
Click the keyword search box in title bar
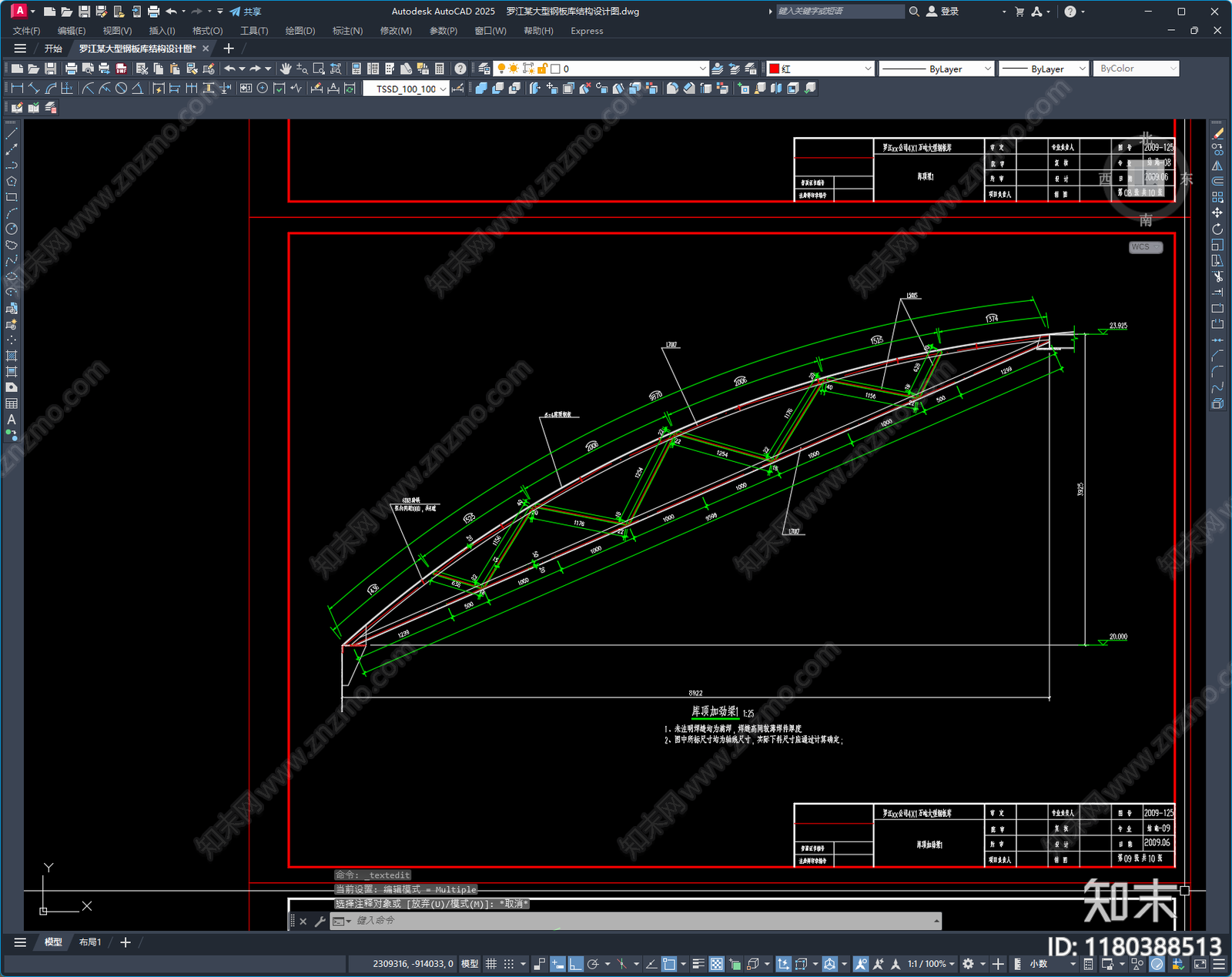coord(839,12)
